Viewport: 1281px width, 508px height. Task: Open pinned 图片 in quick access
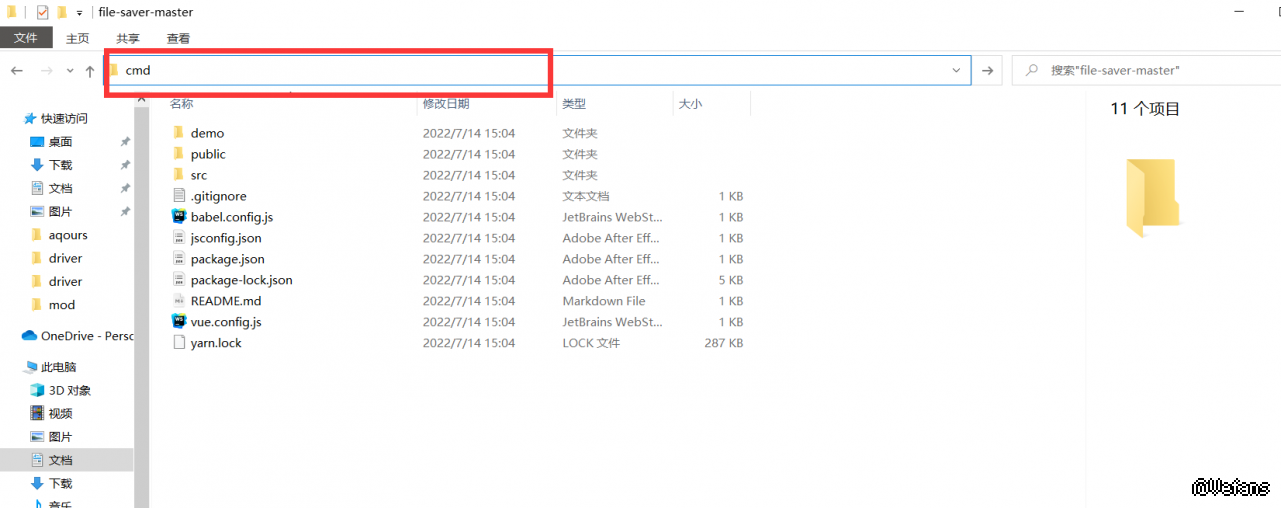[x=60, y=212]
